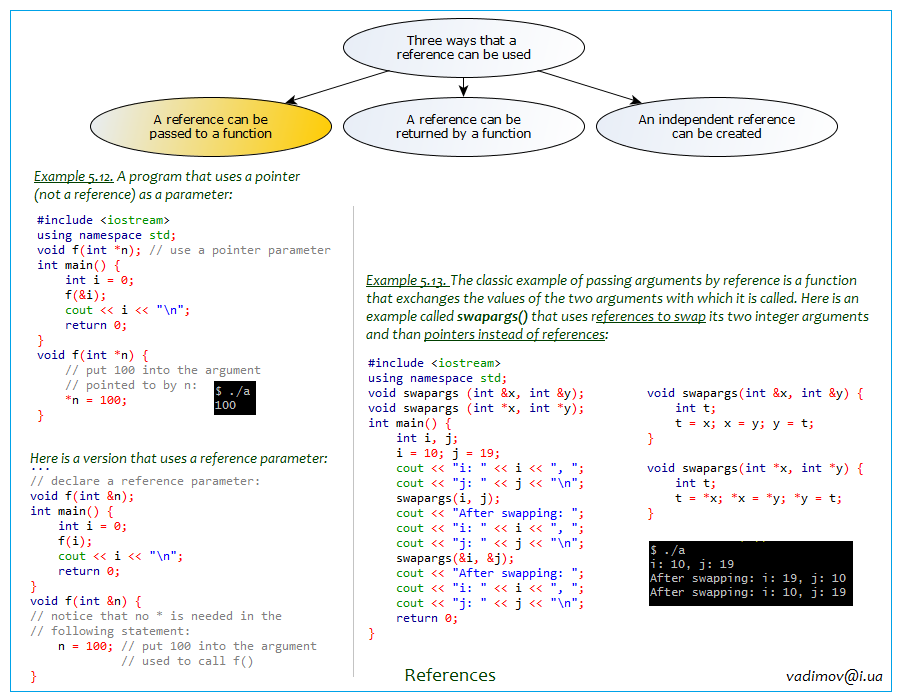Click the 'Example 5.13.' underlined heading
The width and height of the screenshot is (900, 700).
coord(406,281)
